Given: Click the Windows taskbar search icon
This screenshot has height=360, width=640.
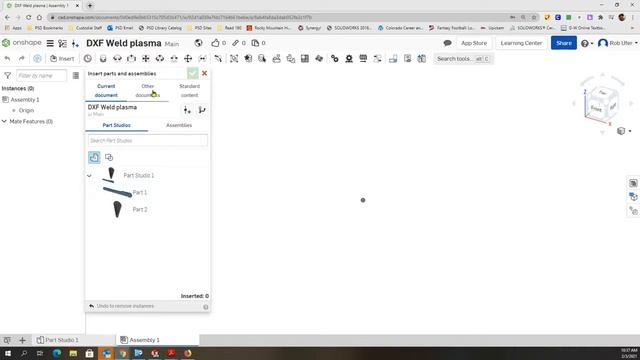Looking at the screenshot, I should [x=24, y=353].
